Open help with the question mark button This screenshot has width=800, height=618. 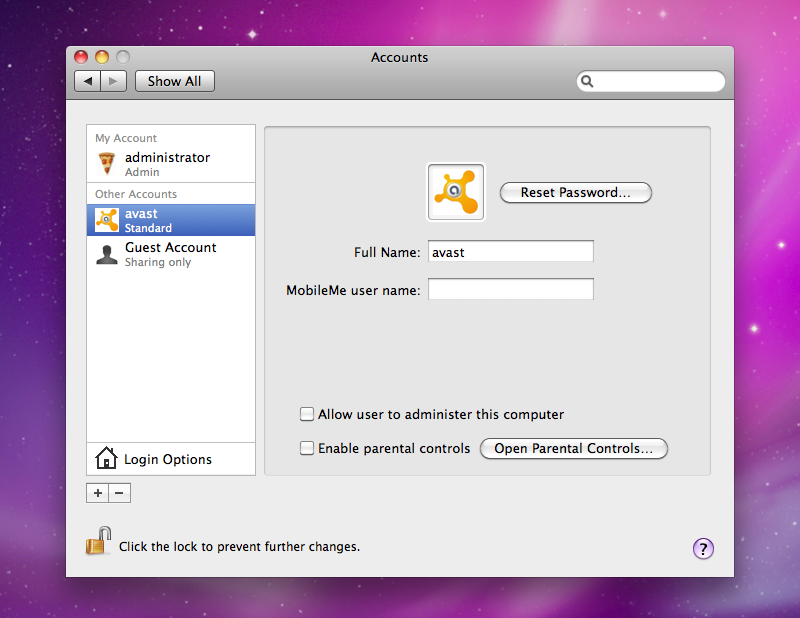pyautogui.click(x=703, y=549)
